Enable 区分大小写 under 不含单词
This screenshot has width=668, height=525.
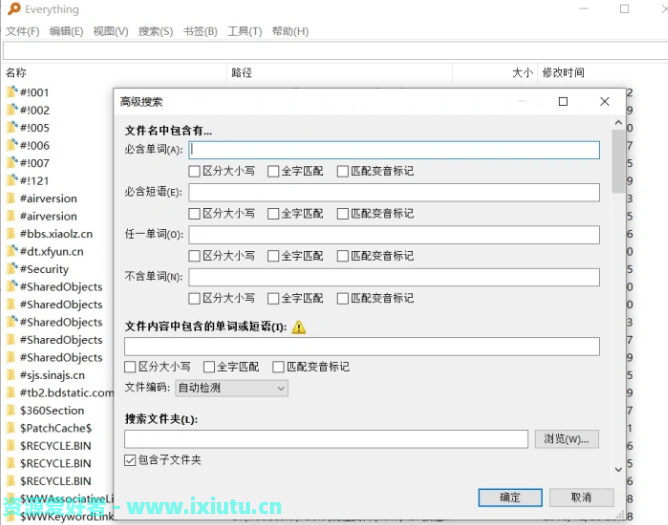tap(194, 298)
